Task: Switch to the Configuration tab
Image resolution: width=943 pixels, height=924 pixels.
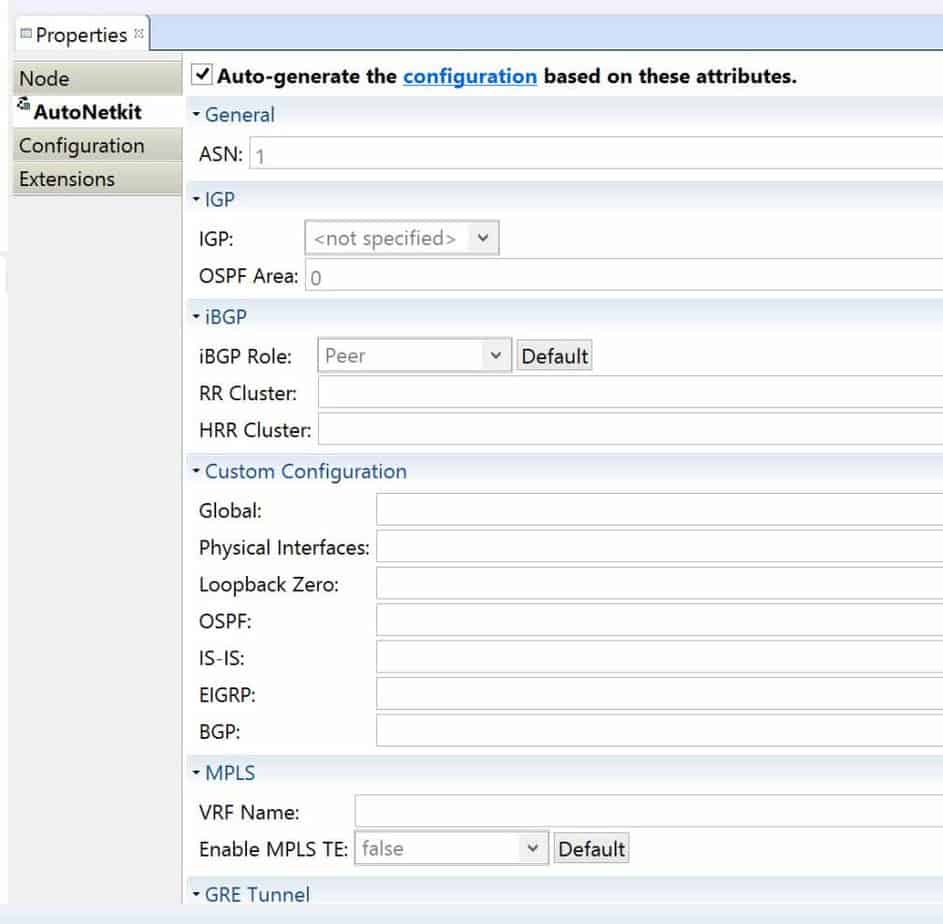Action: coord(97,146)
